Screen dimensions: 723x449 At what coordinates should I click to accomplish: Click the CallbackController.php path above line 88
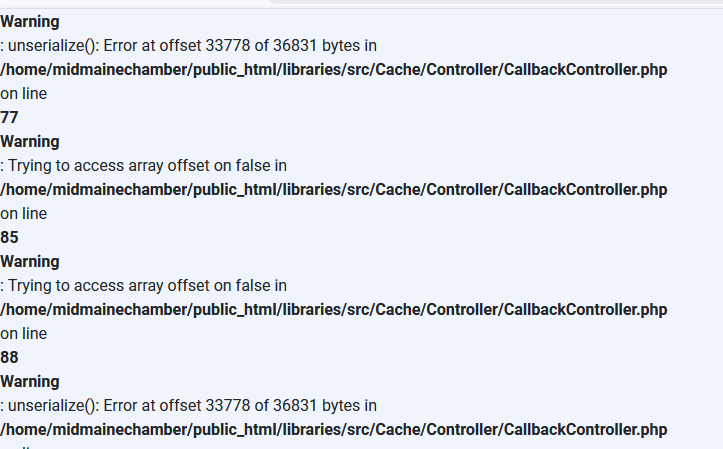333,309
